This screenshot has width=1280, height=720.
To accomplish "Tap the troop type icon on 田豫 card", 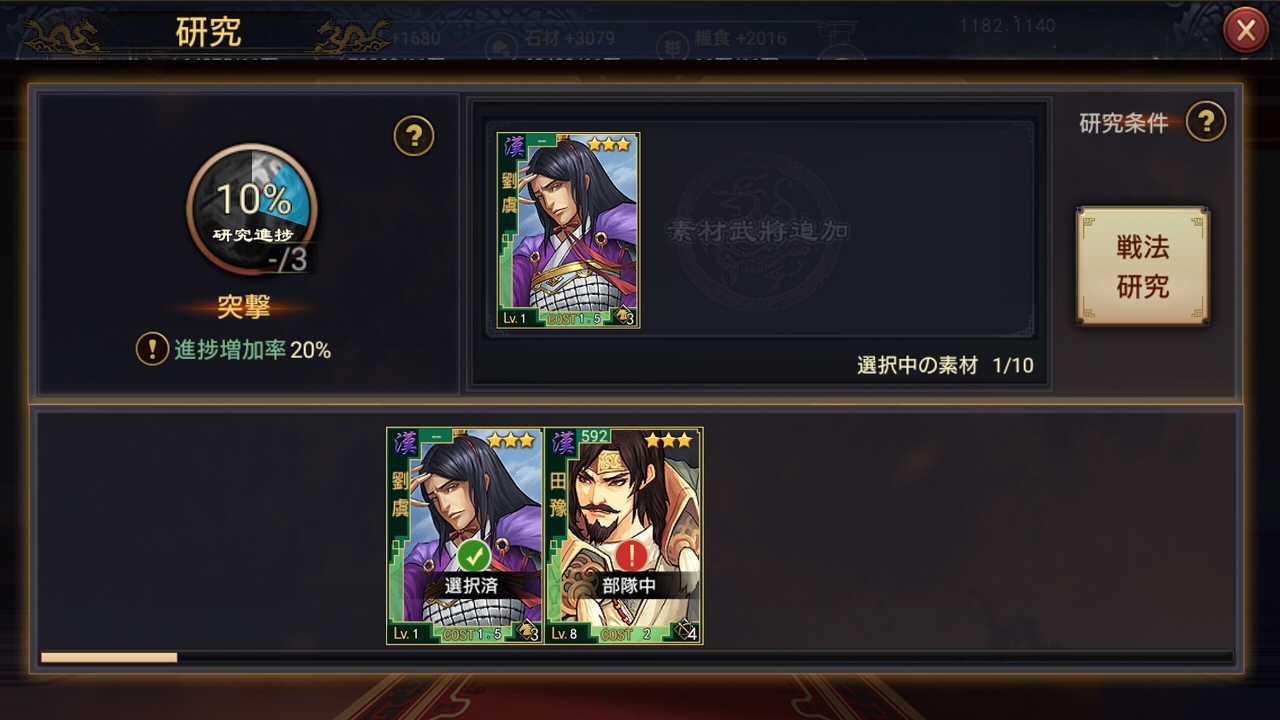I will point(685,631).
